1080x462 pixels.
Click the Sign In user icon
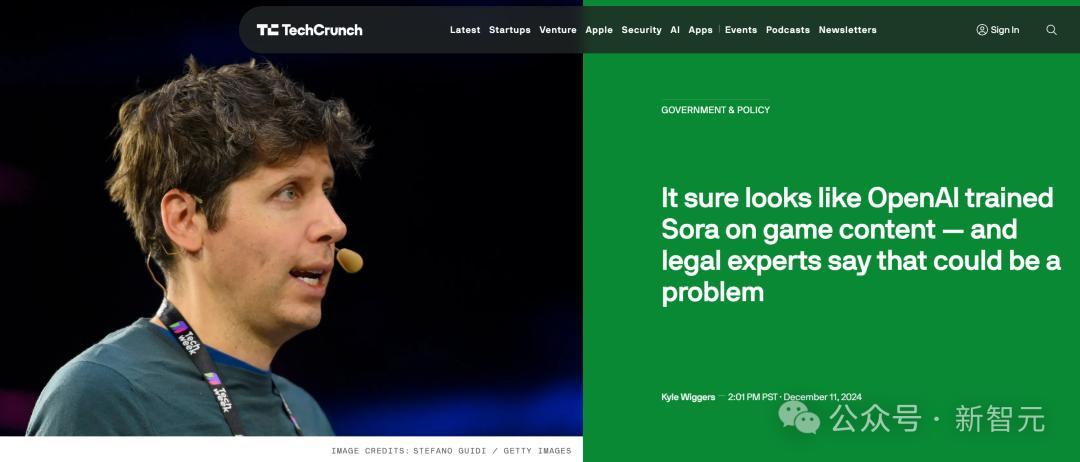[x=982, y=30]
